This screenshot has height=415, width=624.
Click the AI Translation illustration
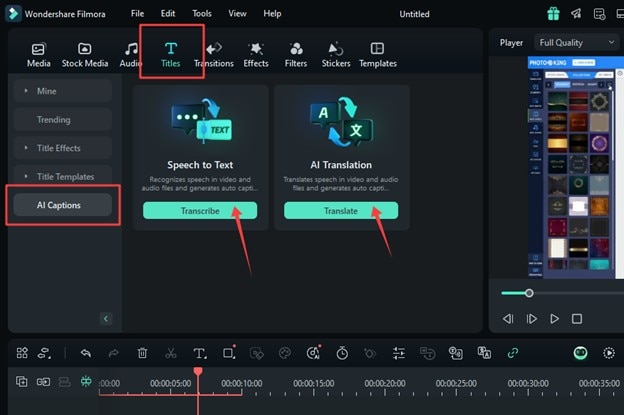pyautogui.click(x=341, y=122)
